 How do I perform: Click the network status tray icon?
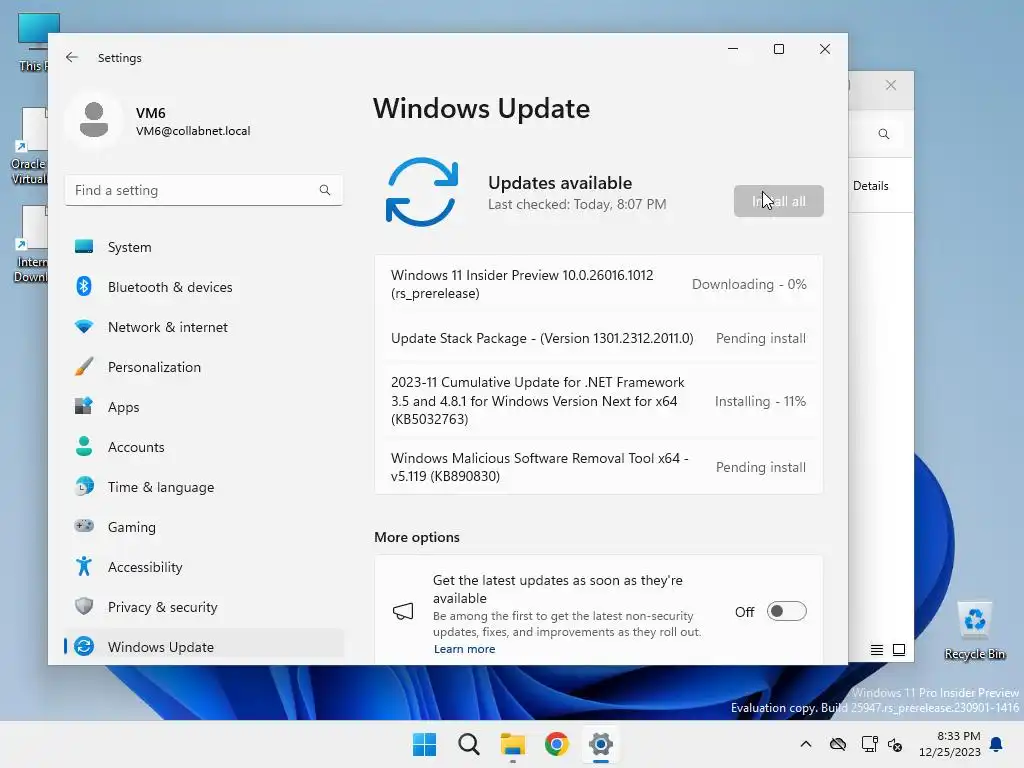pos(869,744)
